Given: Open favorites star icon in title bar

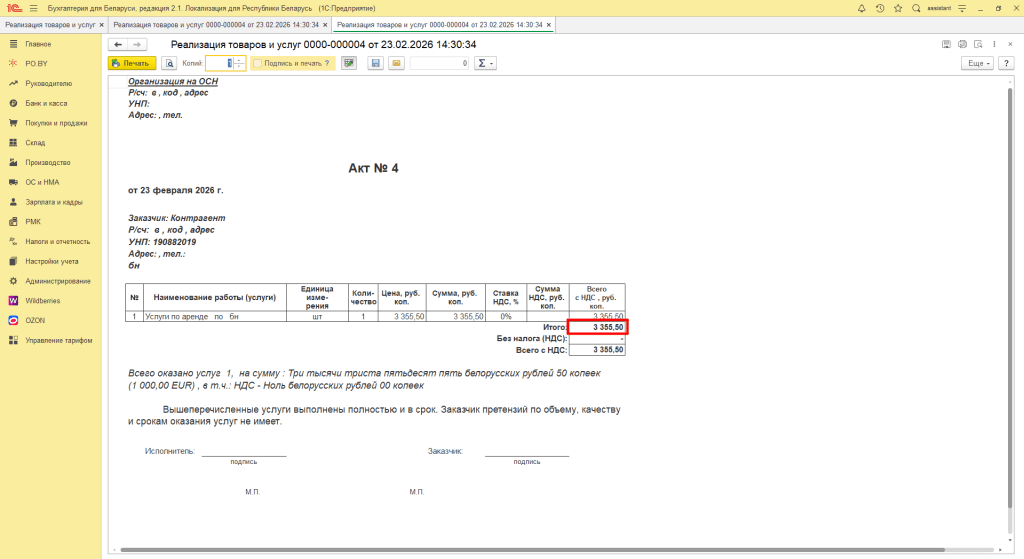Looking at the screenshot, I should (x=898, y=7).
